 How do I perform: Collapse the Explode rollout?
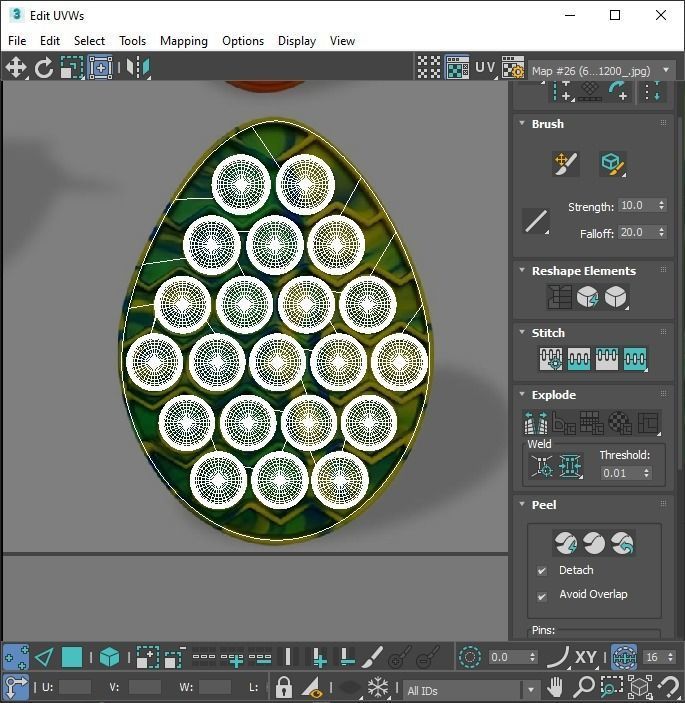tap(522, 394)
